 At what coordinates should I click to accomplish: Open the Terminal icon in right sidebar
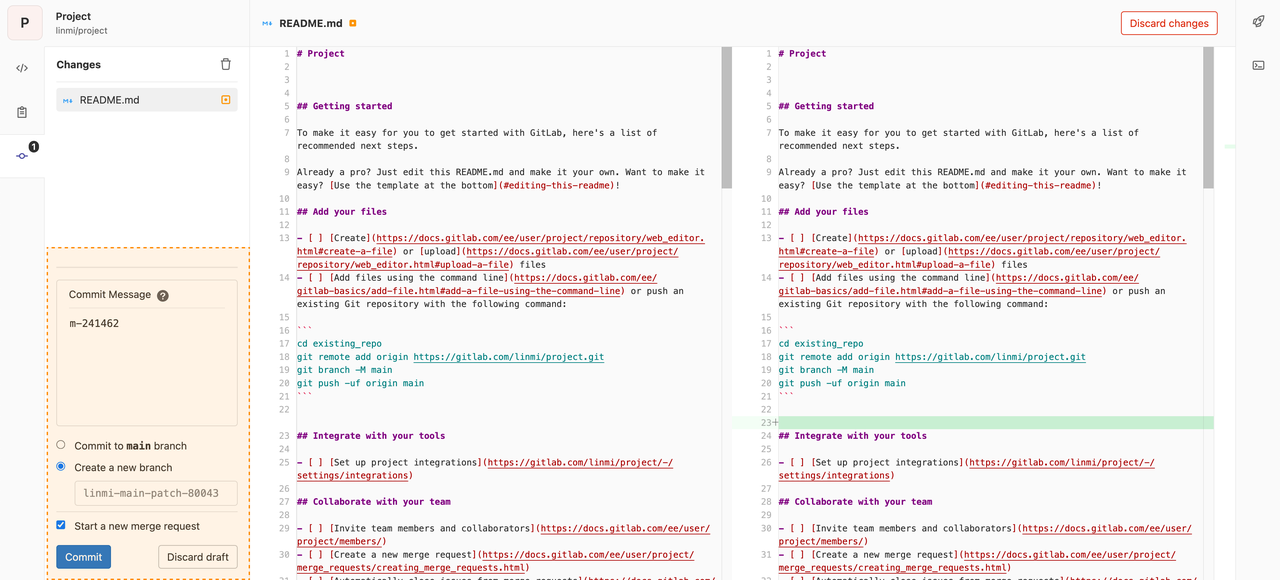coord(1258,65)
